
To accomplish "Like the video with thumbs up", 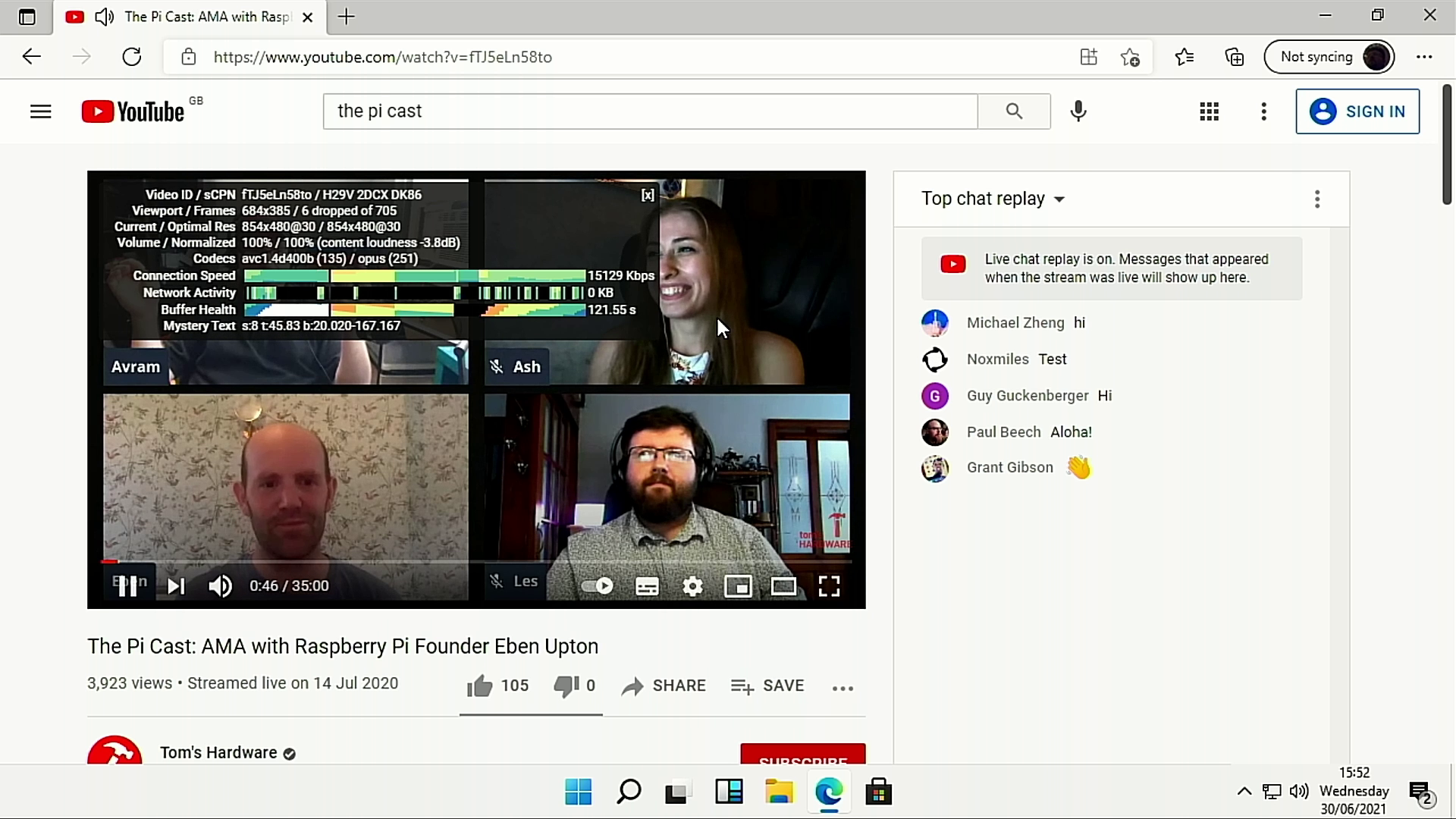I will (480, 686).
